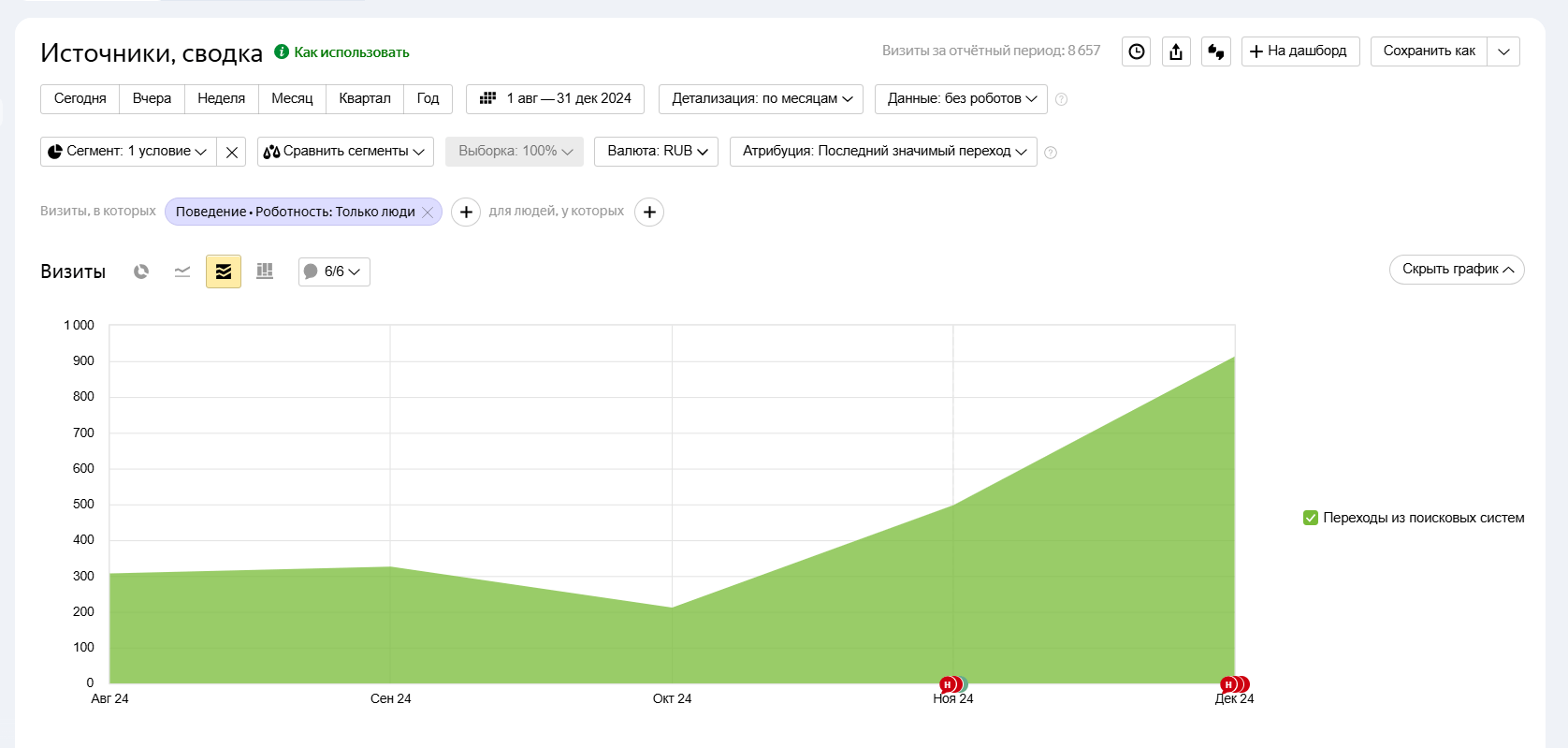Image resolution: width=1568 pixels, height=748 pixels.
Task: Open the Валюта: RUB dropdown
Action: pyautogui.click(x=657, y=151)
